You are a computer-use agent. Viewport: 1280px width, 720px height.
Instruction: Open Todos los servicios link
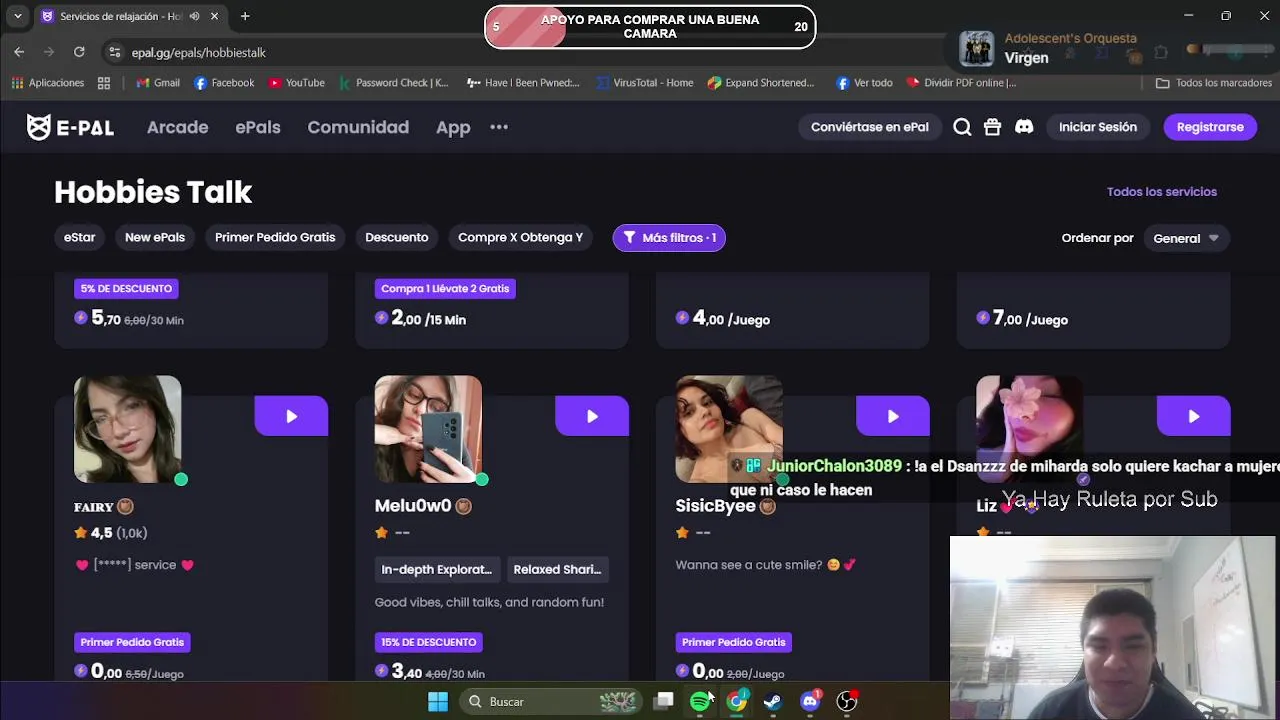[1162, 191]
